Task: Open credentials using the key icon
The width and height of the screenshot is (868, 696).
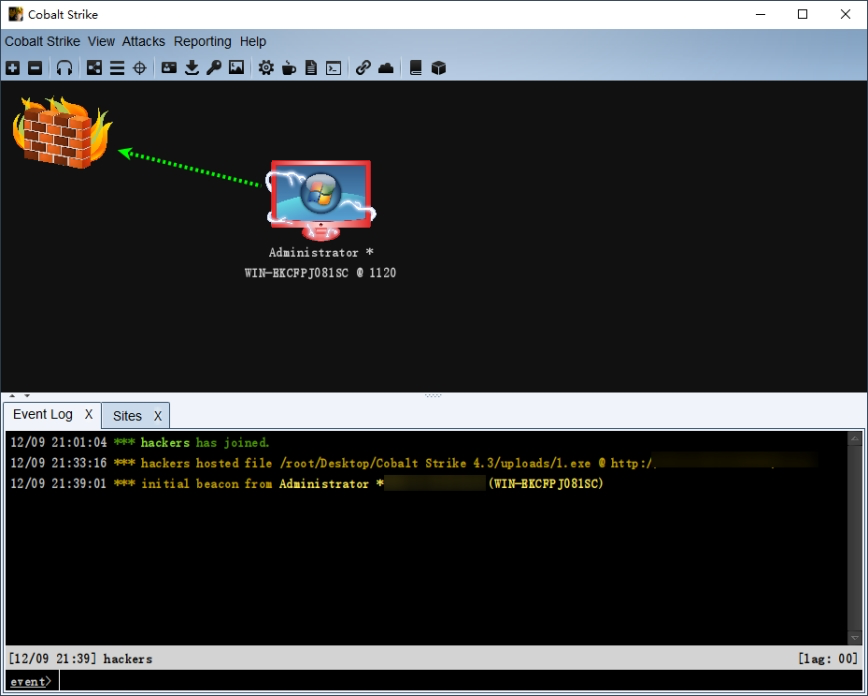Action: point(214,68)
